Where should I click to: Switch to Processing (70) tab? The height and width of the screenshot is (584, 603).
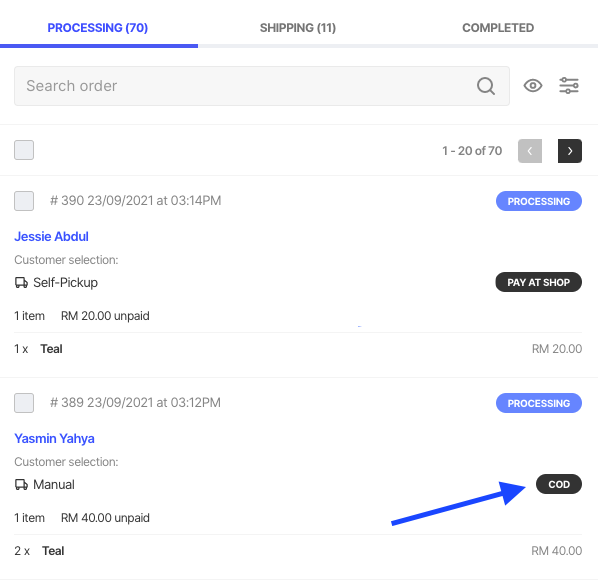click(x=98, y=28)
